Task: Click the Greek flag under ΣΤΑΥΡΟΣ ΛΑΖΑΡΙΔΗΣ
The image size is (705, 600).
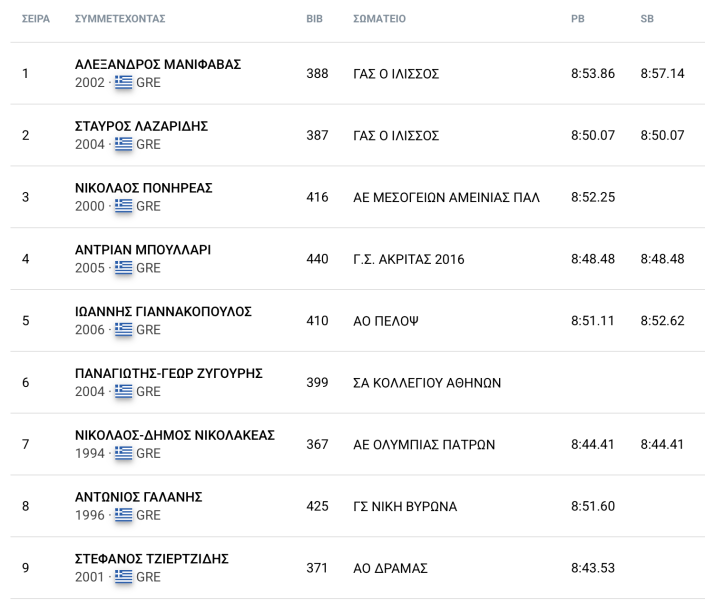Action: 123,144
